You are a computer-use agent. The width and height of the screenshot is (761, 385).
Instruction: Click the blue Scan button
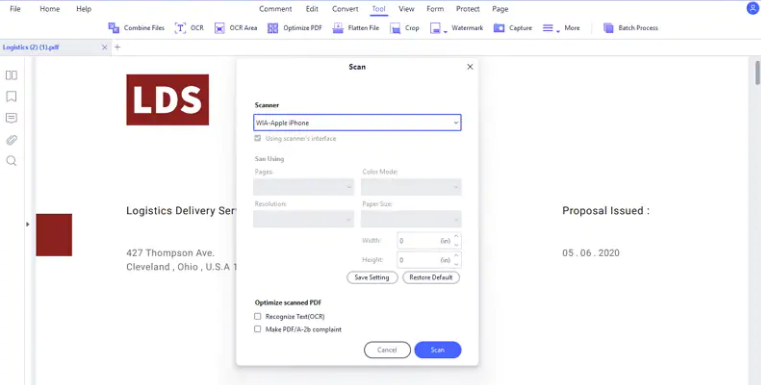[438, 350]
